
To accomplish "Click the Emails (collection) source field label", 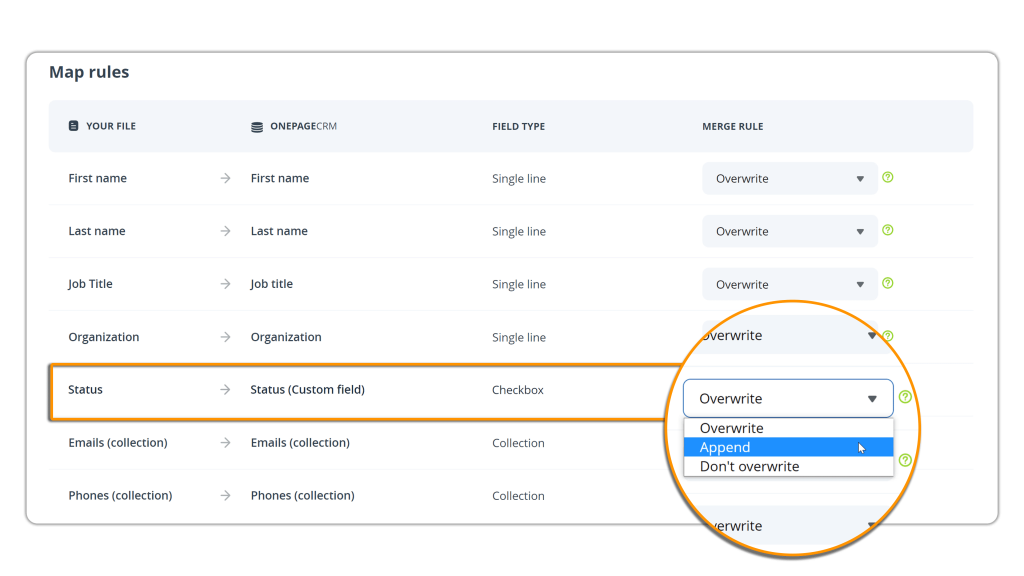I will click(x=118, y=443).
